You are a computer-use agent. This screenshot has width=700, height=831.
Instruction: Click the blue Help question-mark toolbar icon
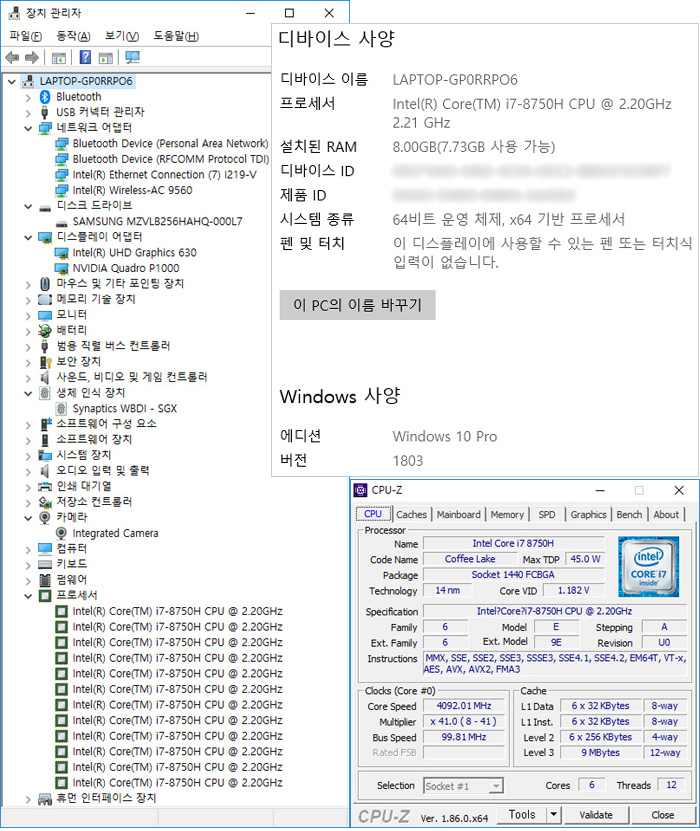click(x=85, y=57)
